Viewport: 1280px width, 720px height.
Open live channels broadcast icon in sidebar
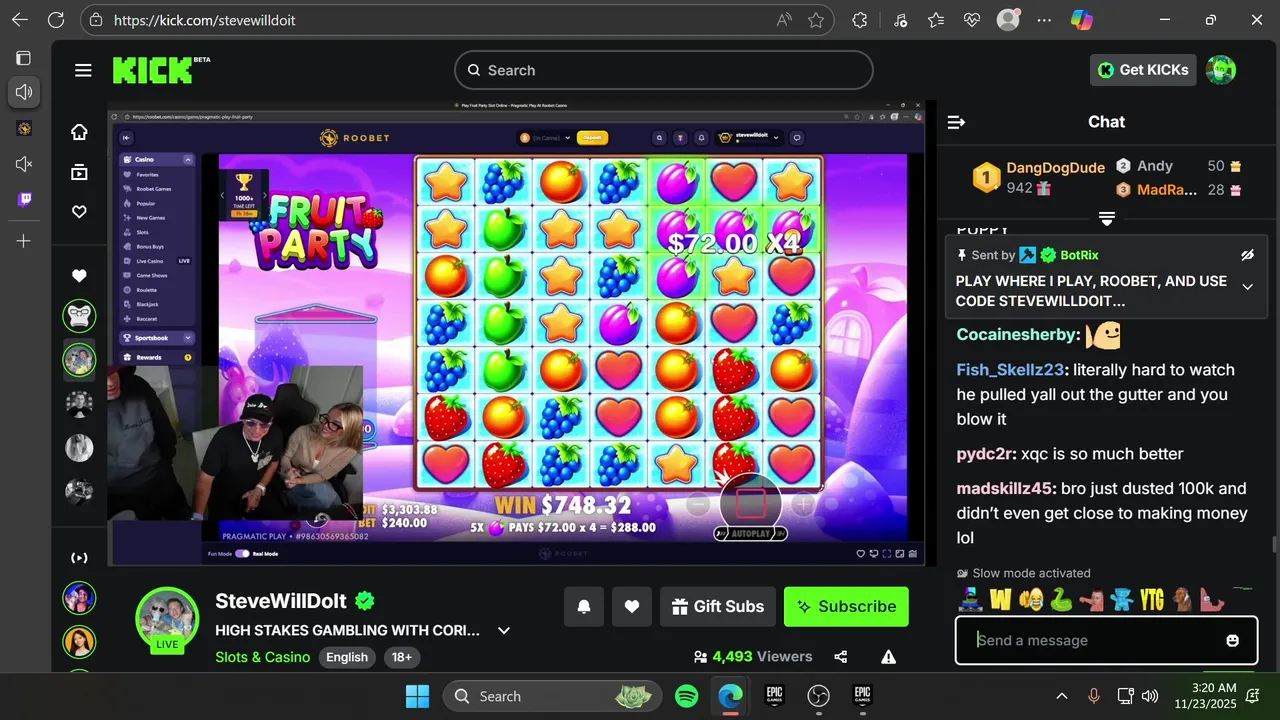click(x=79, y=558)
